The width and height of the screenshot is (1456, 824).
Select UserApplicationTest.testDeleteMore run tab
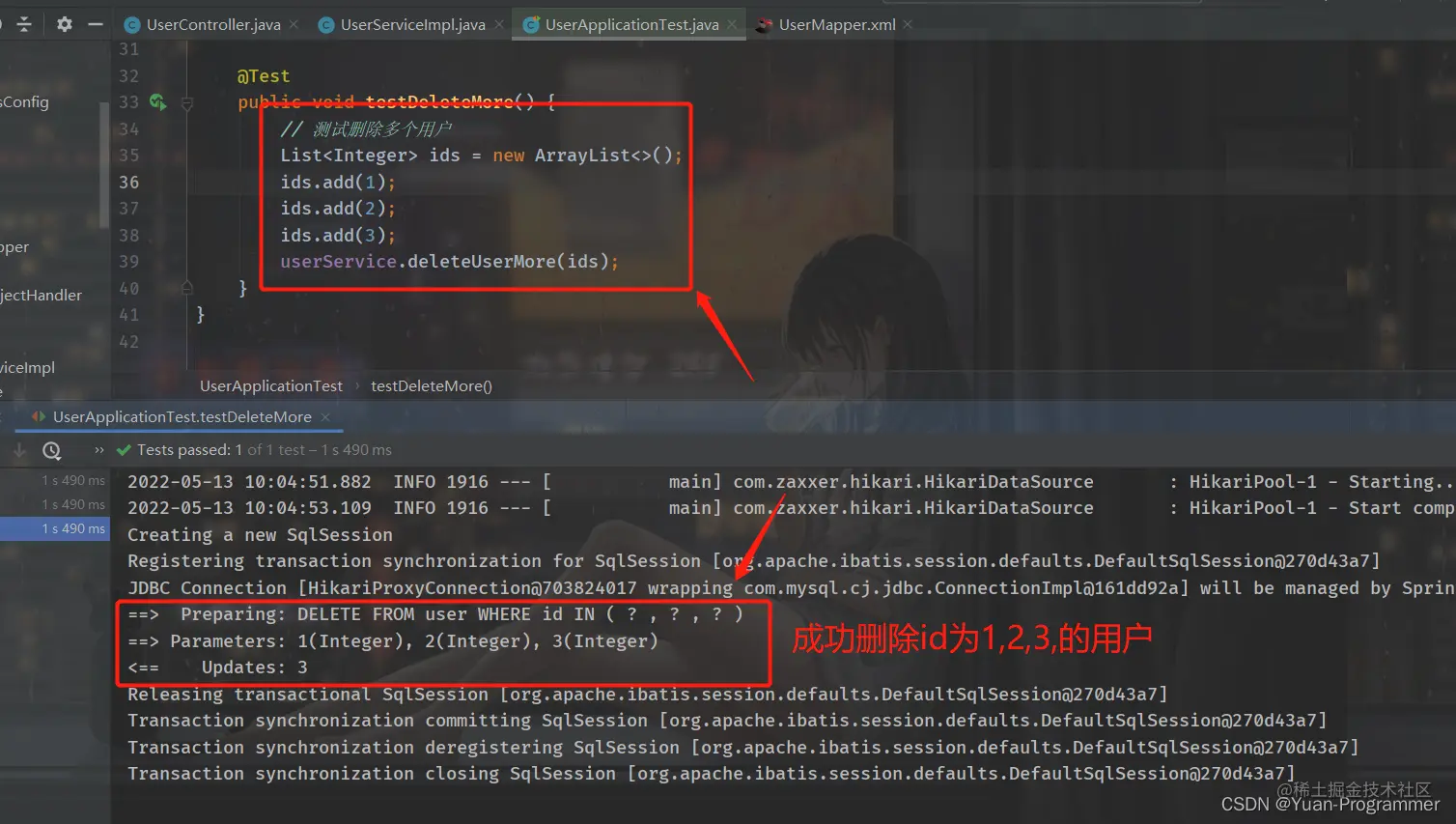coord(182,416)
